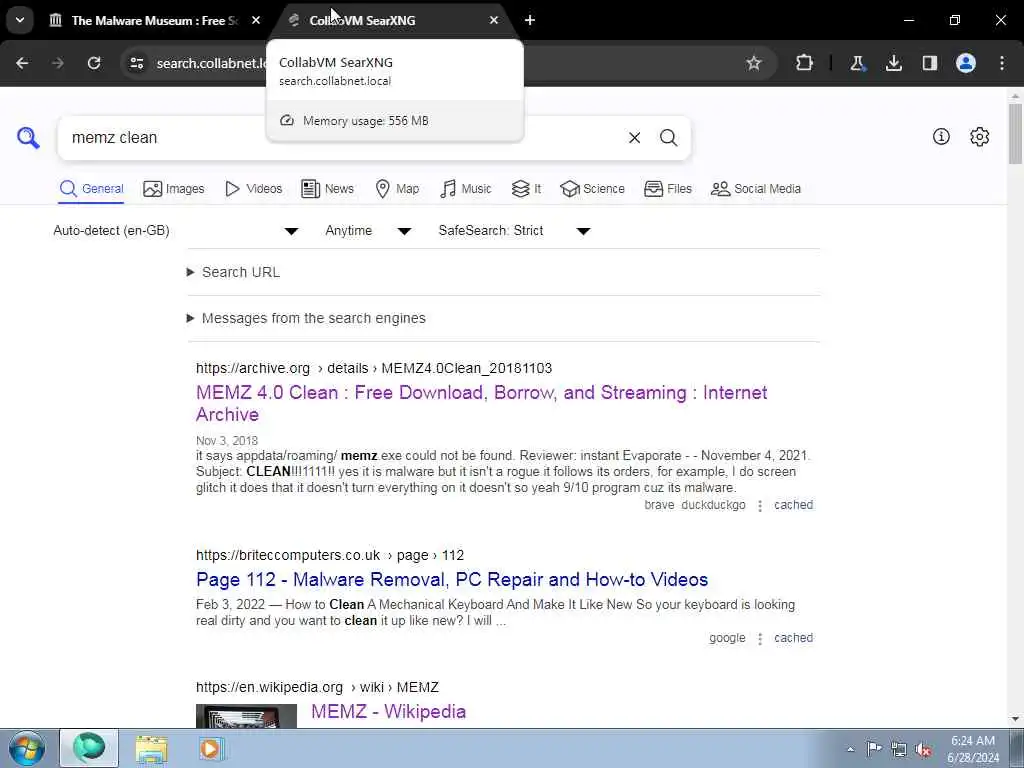Switch to Files category
This screenshot has height=768, width=1024.
coord(667,189)
